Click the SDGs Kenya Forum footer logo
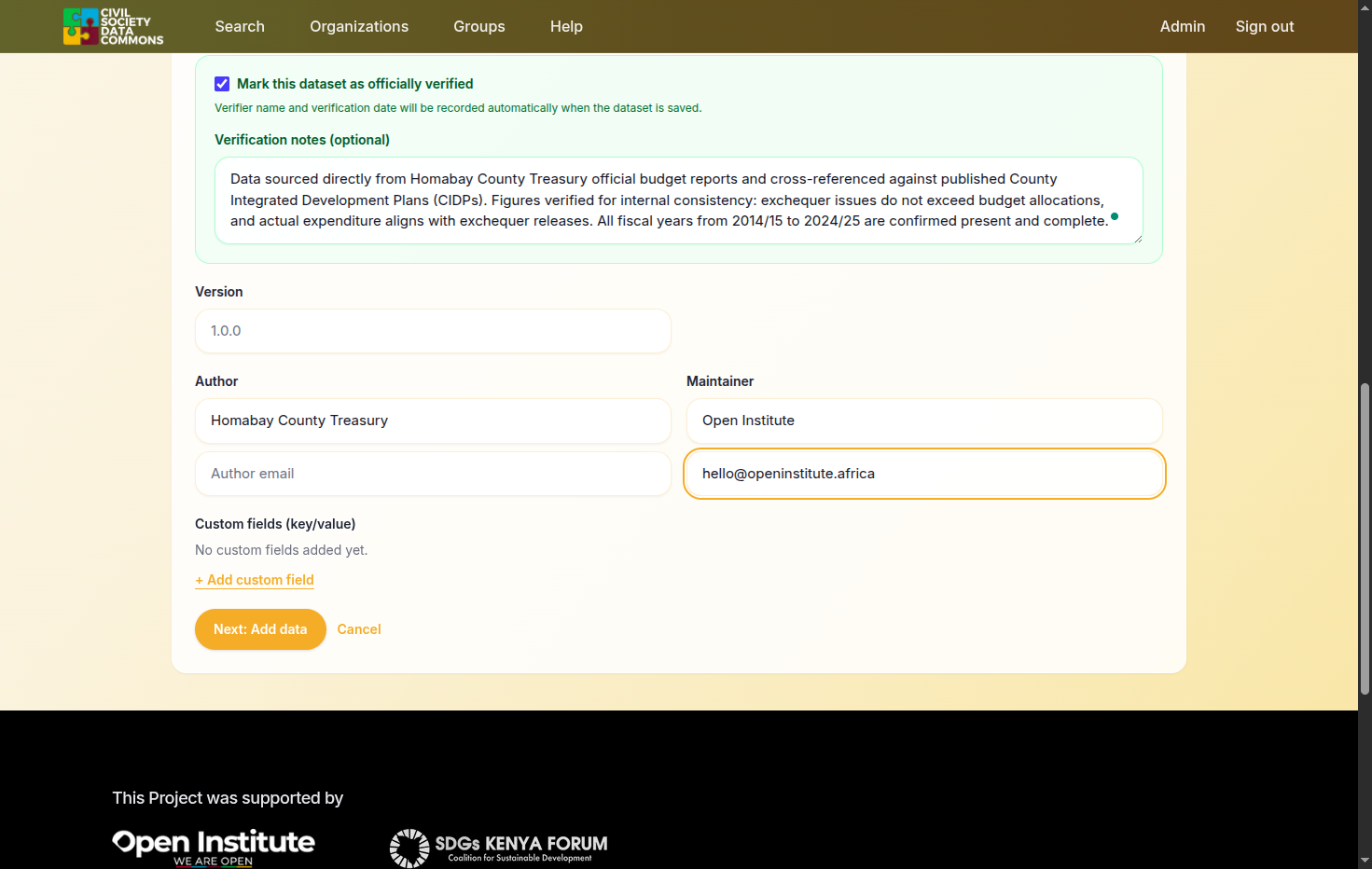 [x=498, y=848]
